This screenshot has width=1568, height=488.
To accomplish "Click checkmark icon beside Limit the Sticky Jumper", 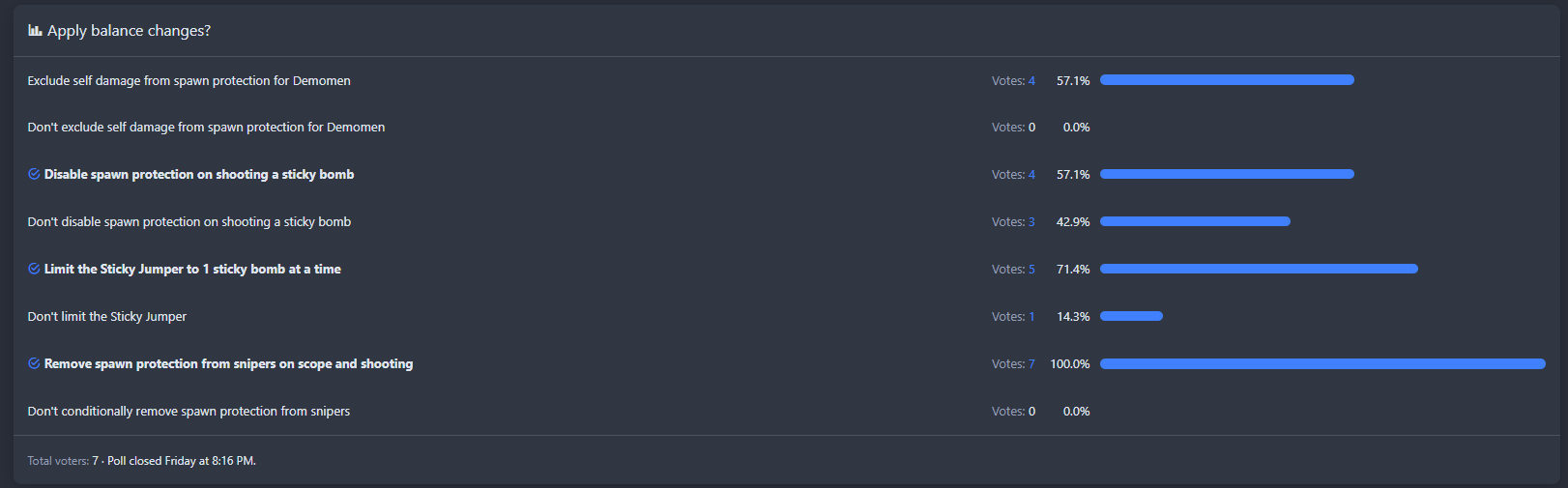I will tap(34, 269).
